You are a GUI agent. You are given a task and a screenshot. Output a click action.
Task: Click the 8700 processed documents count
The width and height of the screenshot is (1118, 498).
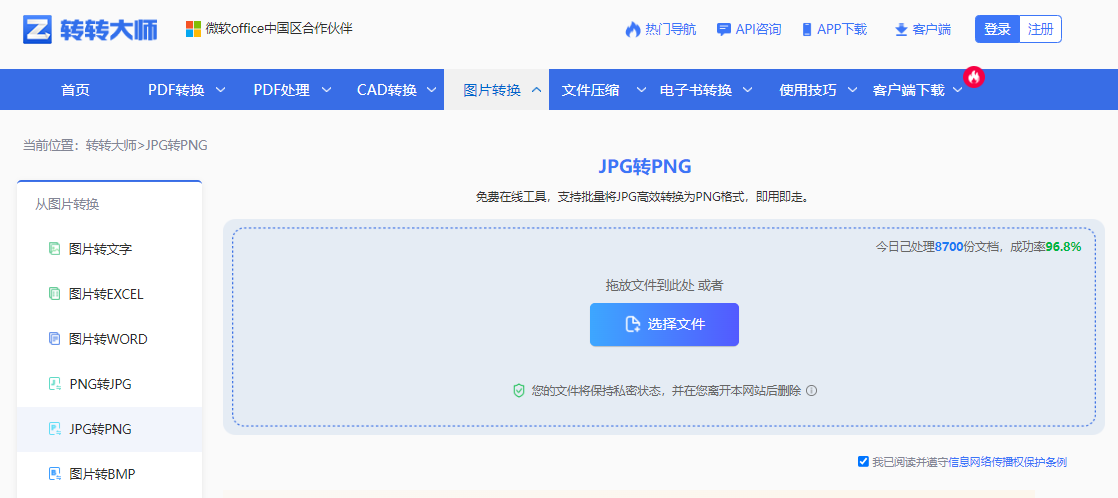[x=948, y=247]
